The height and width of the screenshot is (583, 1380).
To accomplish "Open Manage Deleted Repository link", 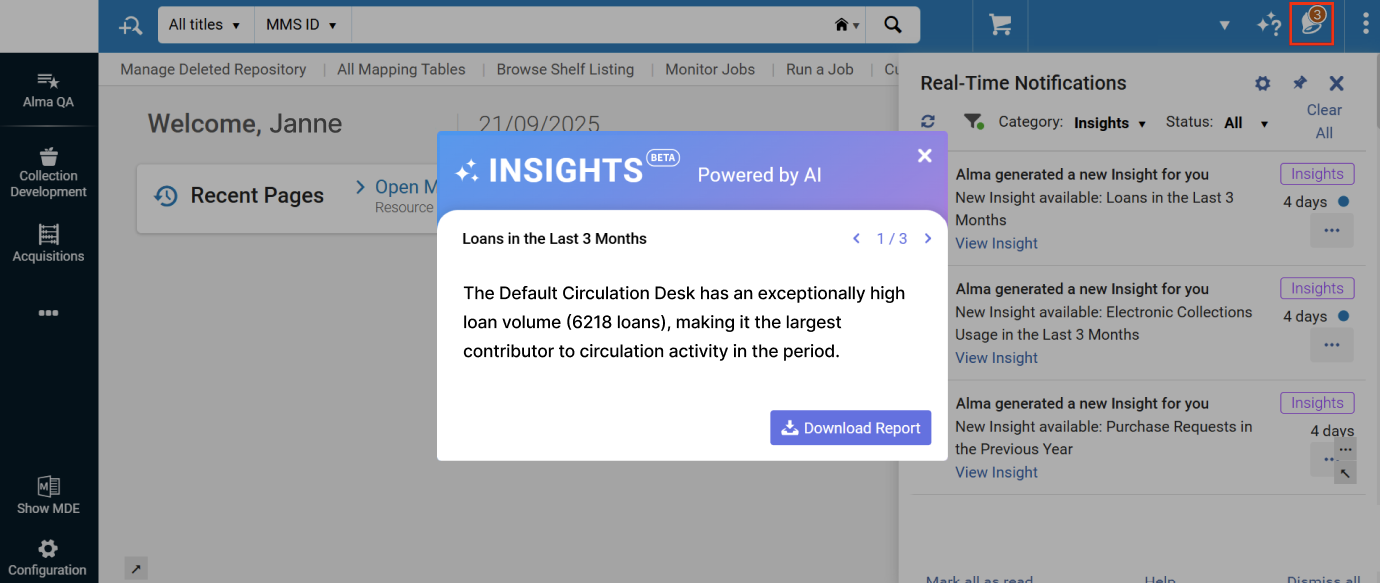I will click(213, 69).
